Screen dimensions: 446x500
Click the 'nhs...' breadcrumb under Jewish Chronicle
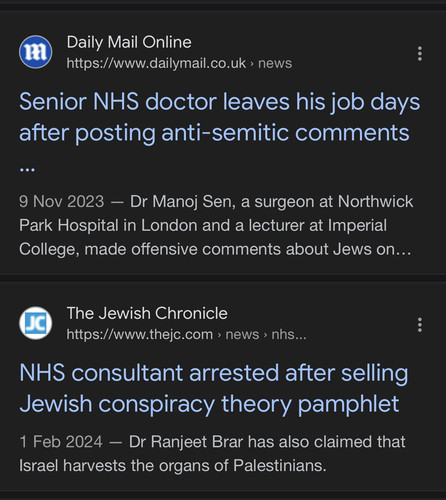click(289, 334)
